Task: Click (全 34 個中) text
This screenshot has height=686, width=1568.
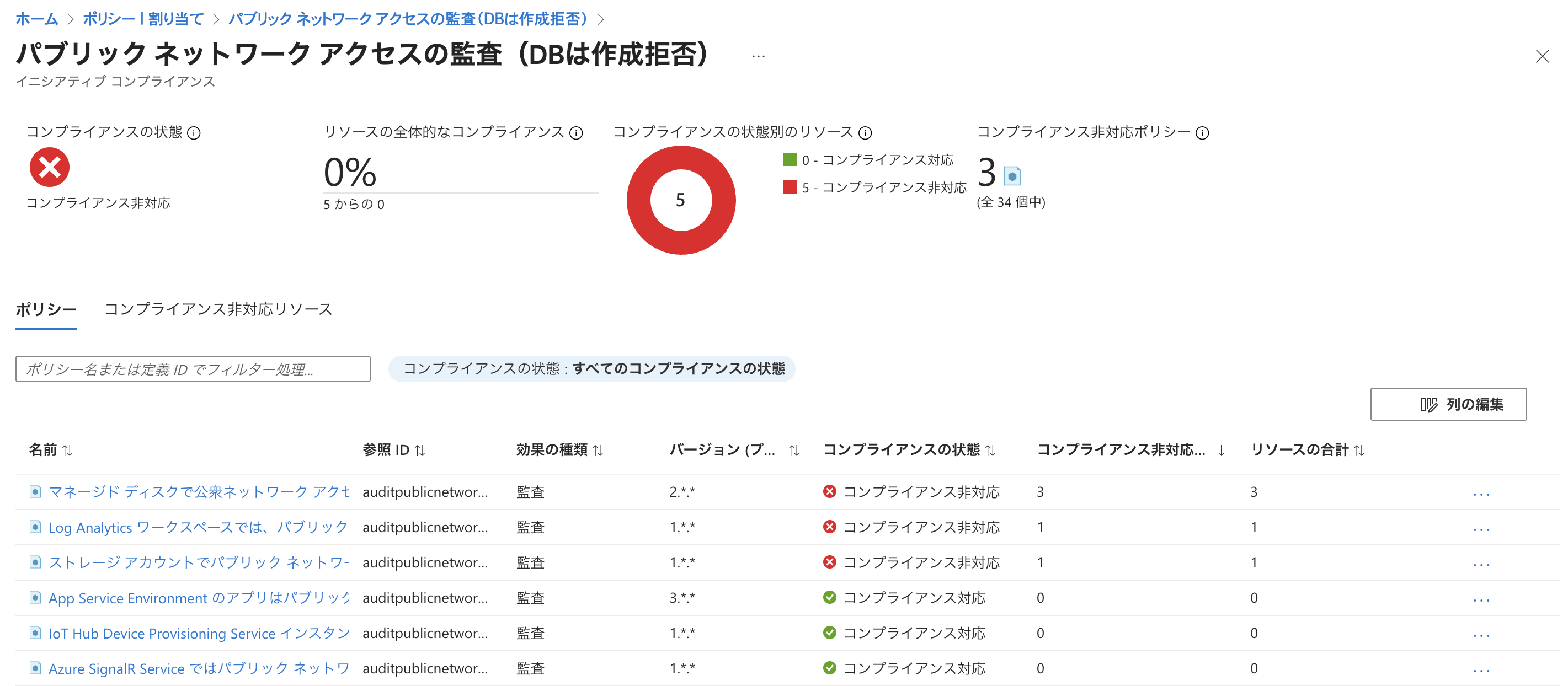Action: 1010,202
